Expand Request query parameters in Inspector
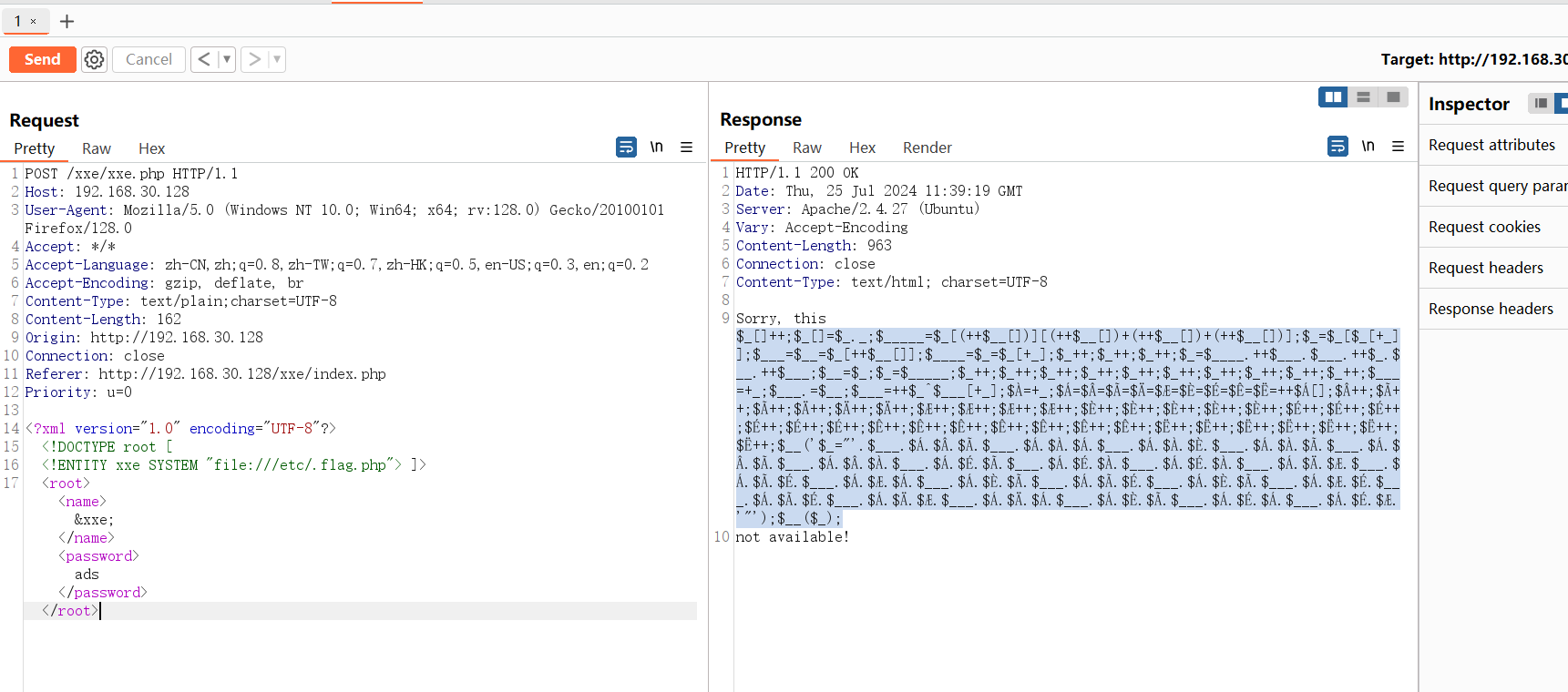The height and width of the screenshot is (692, 1568). 1493,186
